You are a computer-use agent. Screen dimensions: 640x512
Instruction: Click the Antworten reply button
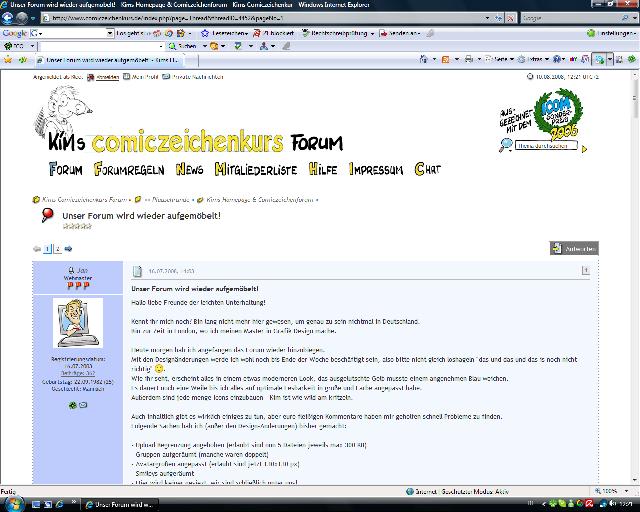574,248
